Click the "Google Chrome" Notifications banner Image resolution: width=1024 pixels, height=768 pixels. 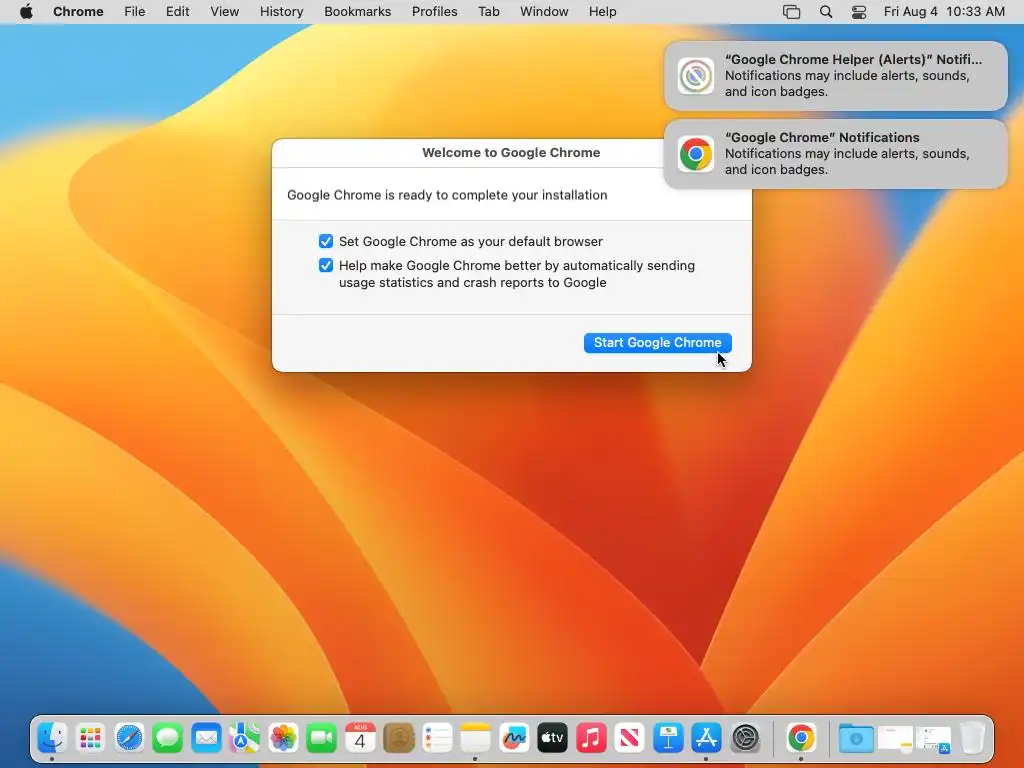pyautogui.click(x=836, y=154)
